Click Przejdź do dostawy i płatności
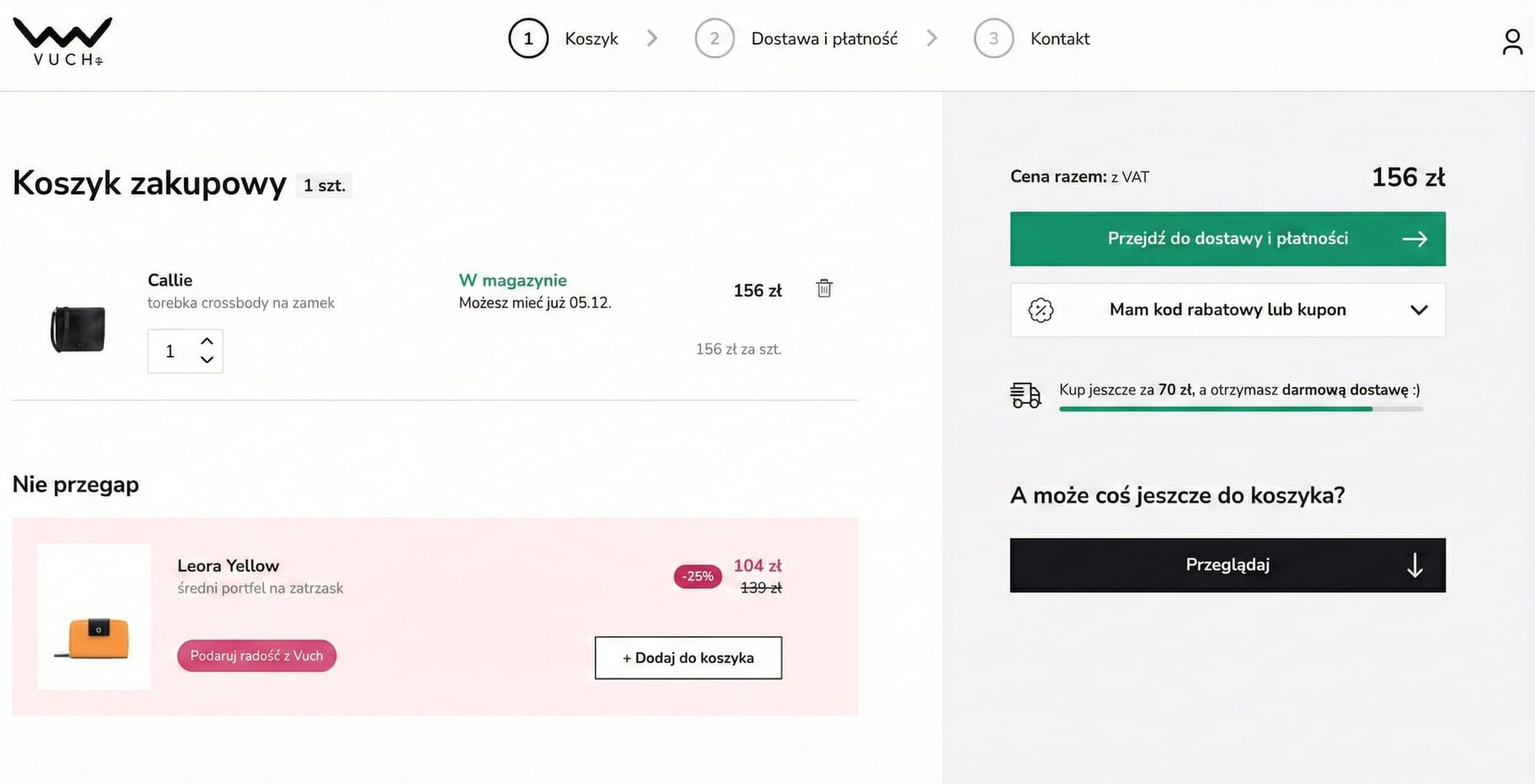Screen dimensions: 1535x784 [1226, 239]
